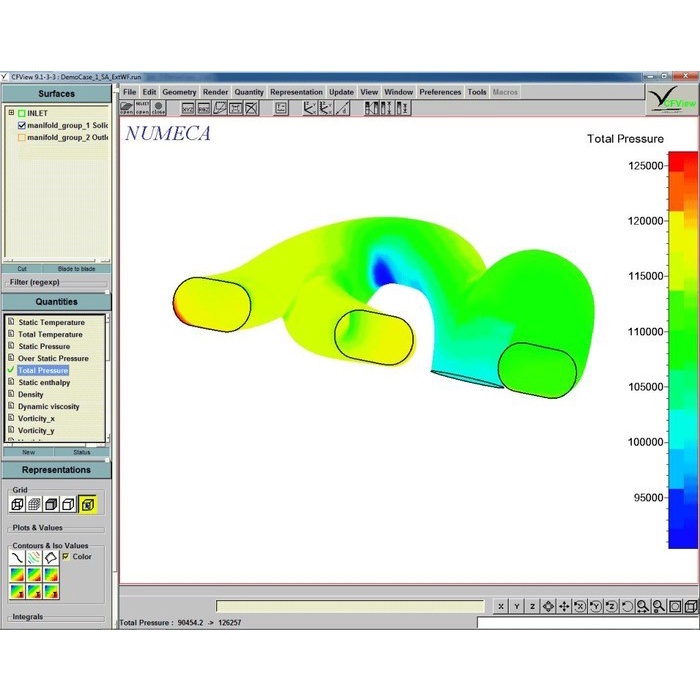Expand the Integrals section
The width and height of the screenshot is (700, 700).
pyautogui.click(x=27, y=617)
